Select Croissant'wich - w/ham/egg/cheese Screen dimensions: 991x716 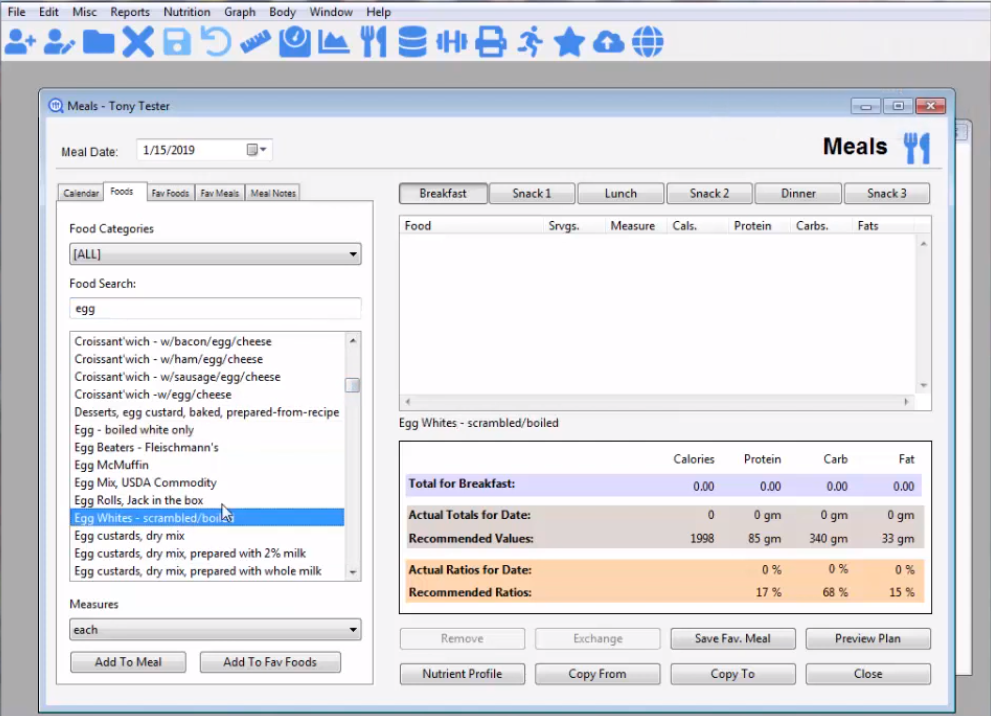(207, 359)
